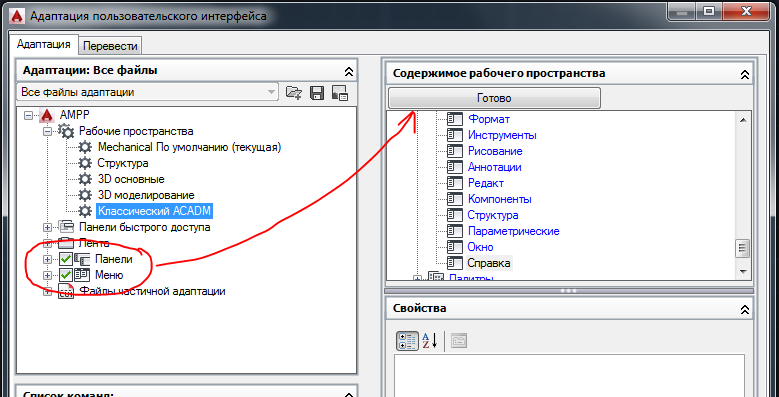This screenshot has height=397, width=779.
Task: Select the Структура workspace in left tree
Action: pyautogui.click(x=123, y=163)
